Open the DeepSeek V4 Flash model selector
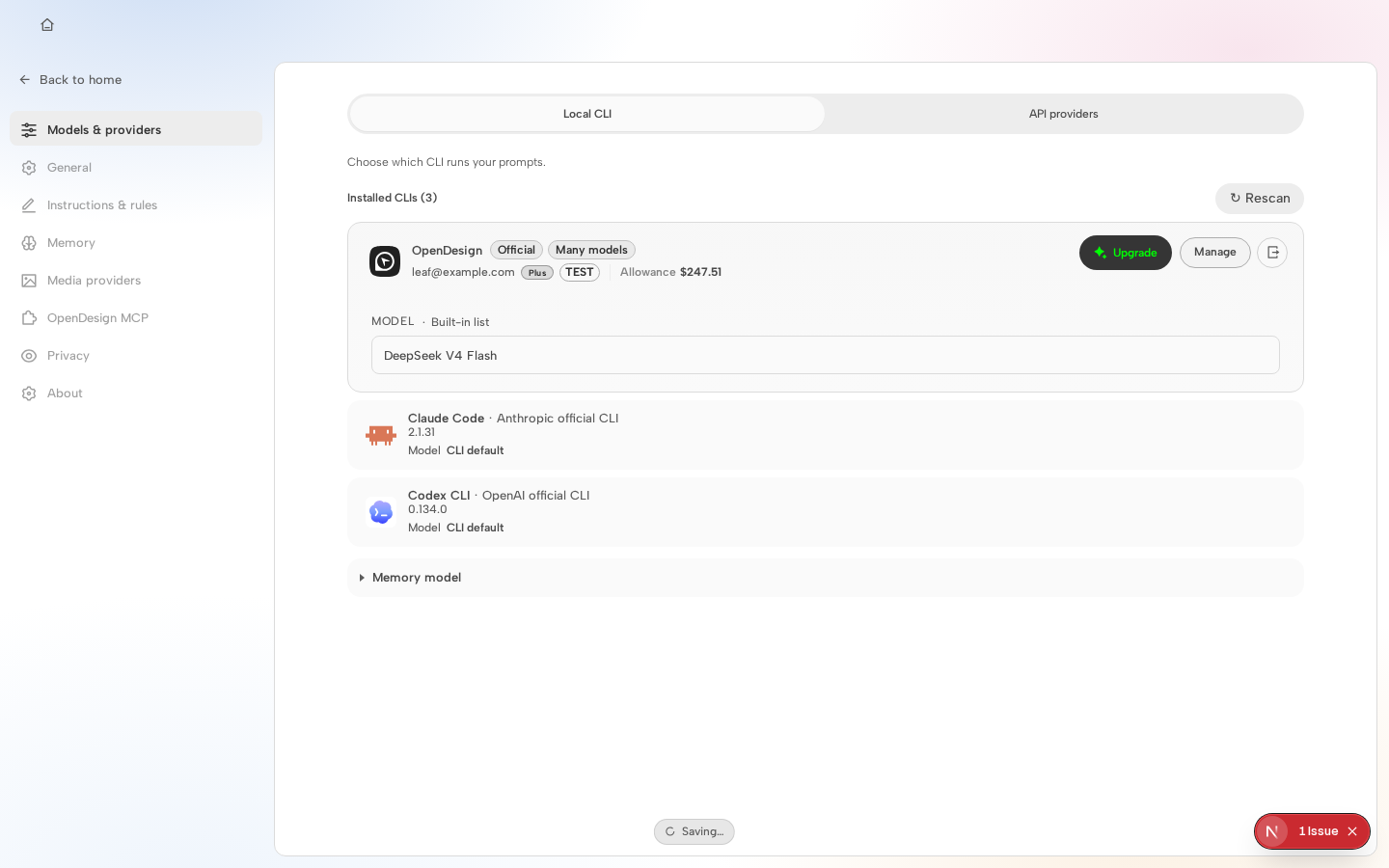 coord(826,355)
